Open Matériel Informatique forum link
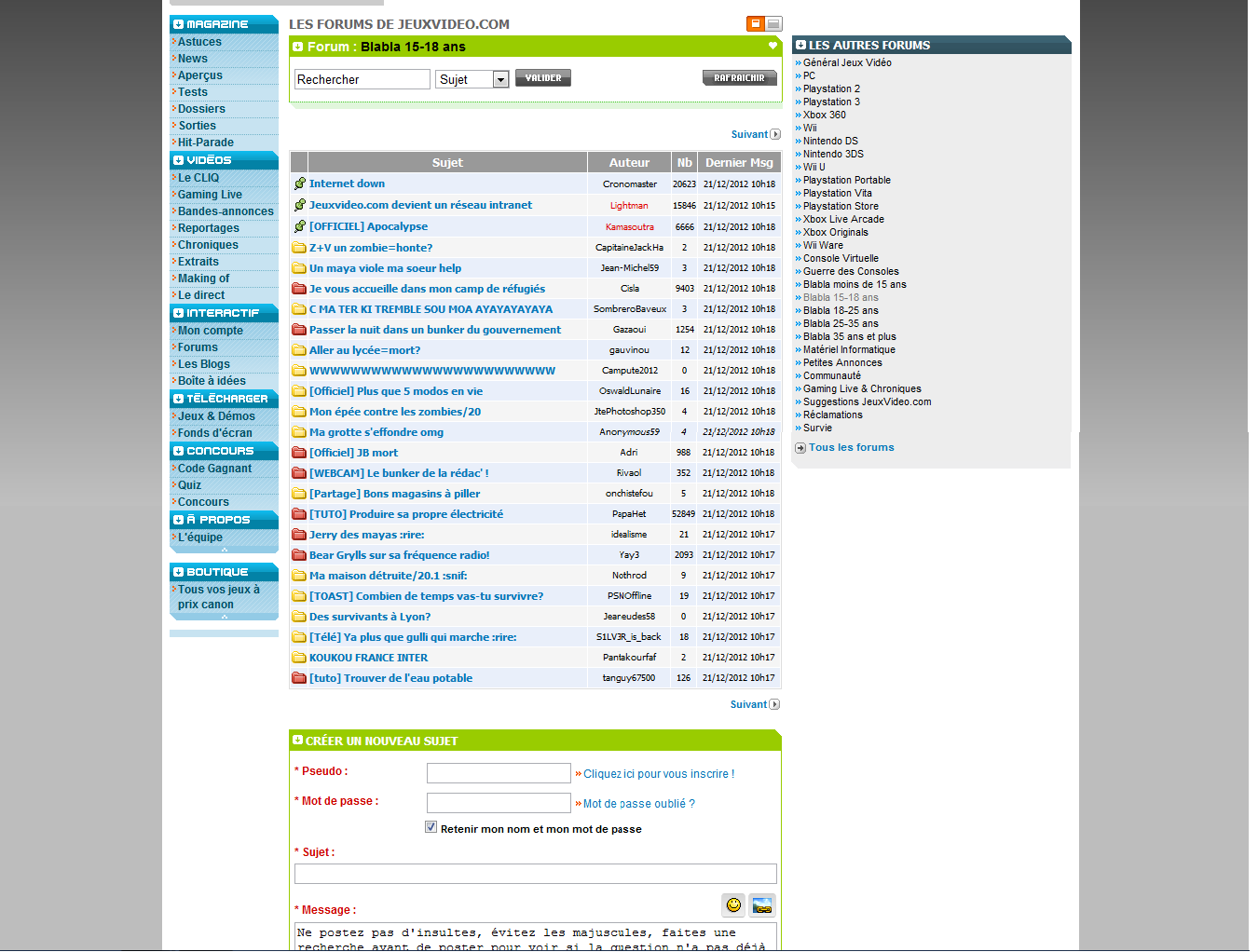 (849, 350)
